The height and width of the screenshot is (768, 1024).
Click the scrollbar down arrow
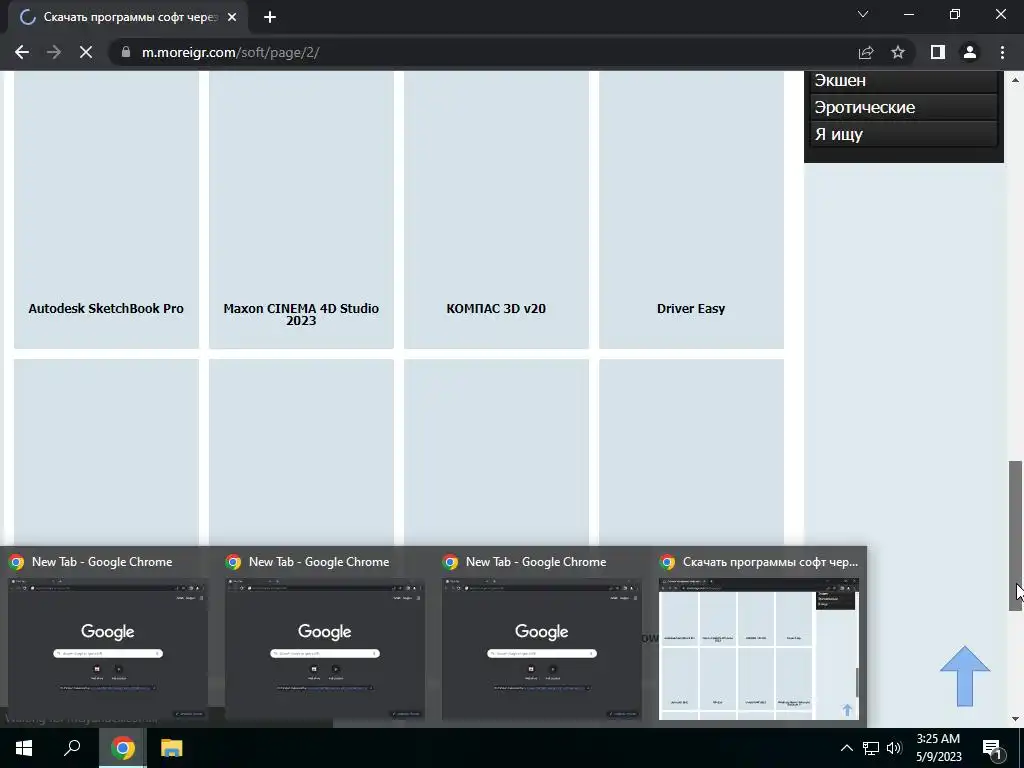click(1015, 719)
